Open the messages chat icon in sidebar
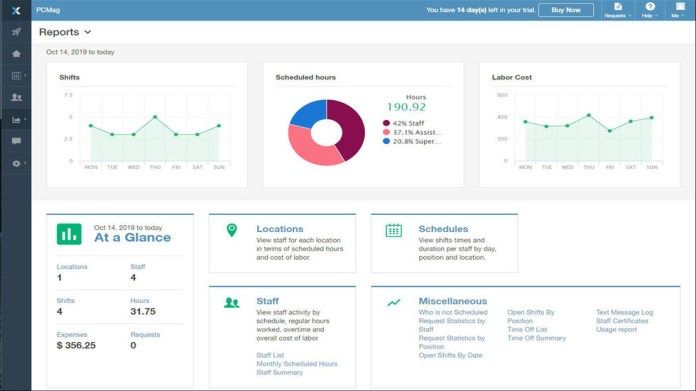Screen dimensions: 696x391 coord(16,141)
